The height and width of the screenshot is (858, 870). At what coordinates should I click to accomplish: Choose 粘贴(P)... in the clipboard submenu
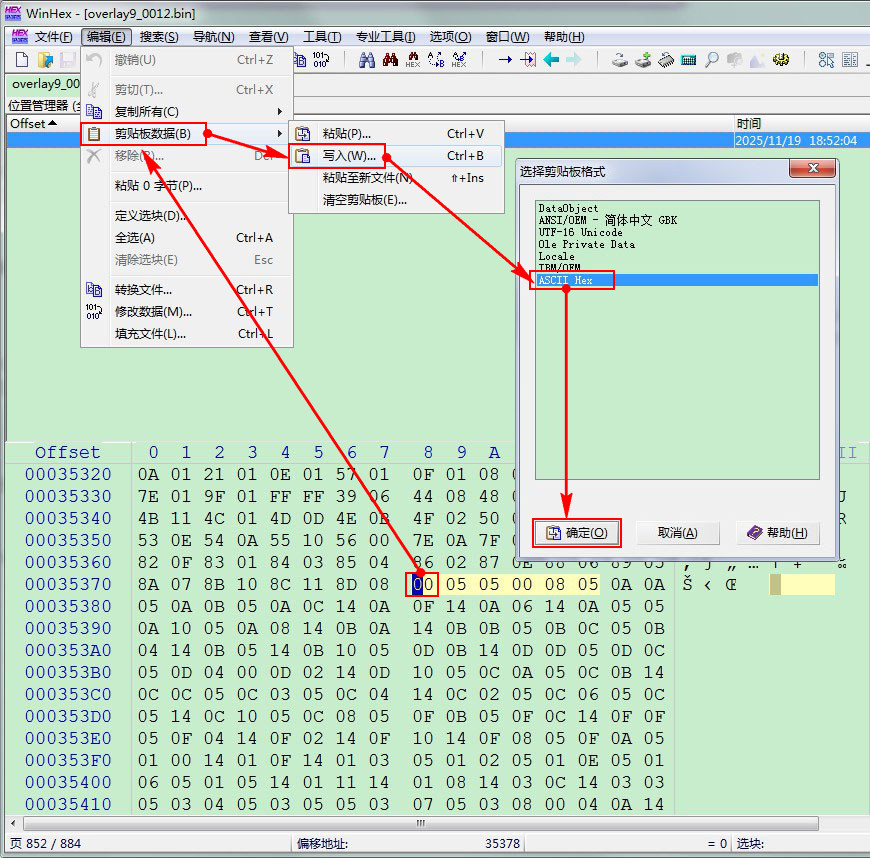click(395, 134)
